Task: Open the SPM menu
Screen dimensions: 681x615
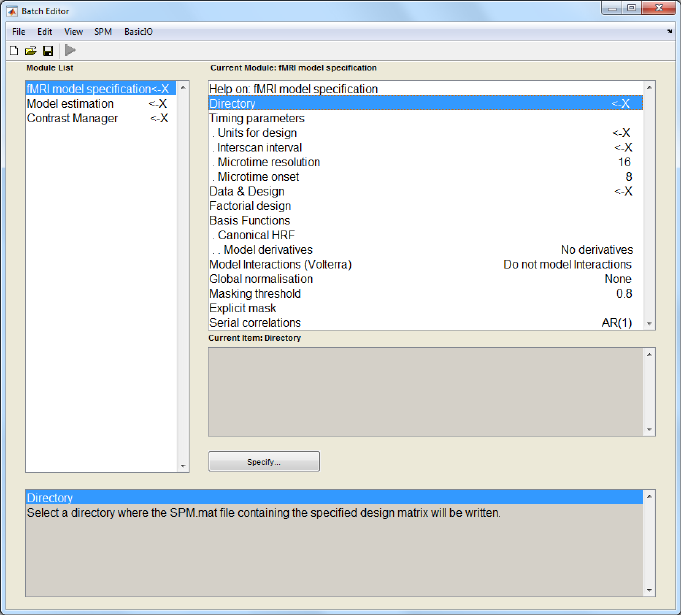Action: click(x=103, y=32)
